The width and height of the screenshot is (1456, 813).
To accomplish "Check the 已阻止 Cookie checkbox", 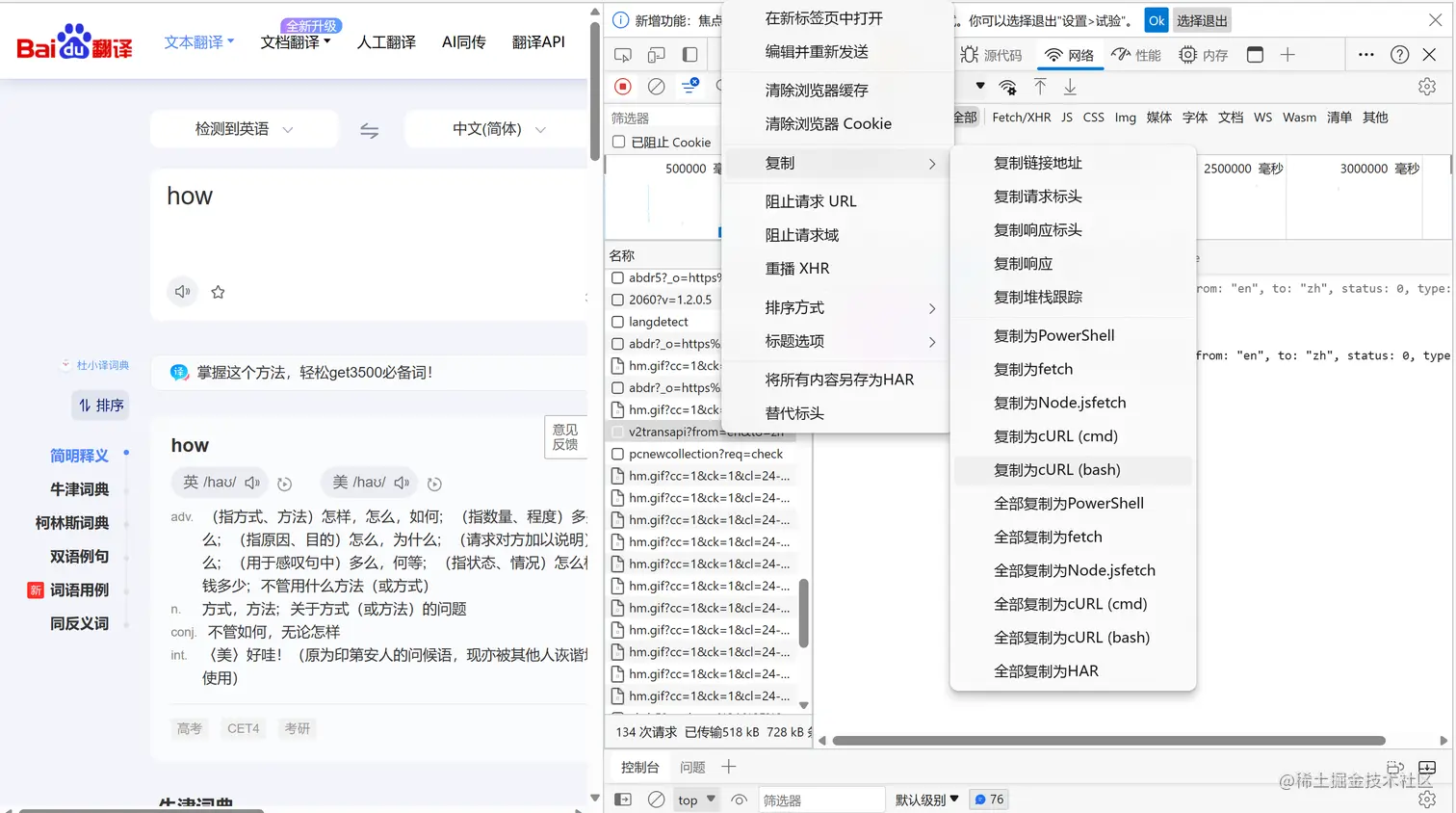I will point(619,142).
